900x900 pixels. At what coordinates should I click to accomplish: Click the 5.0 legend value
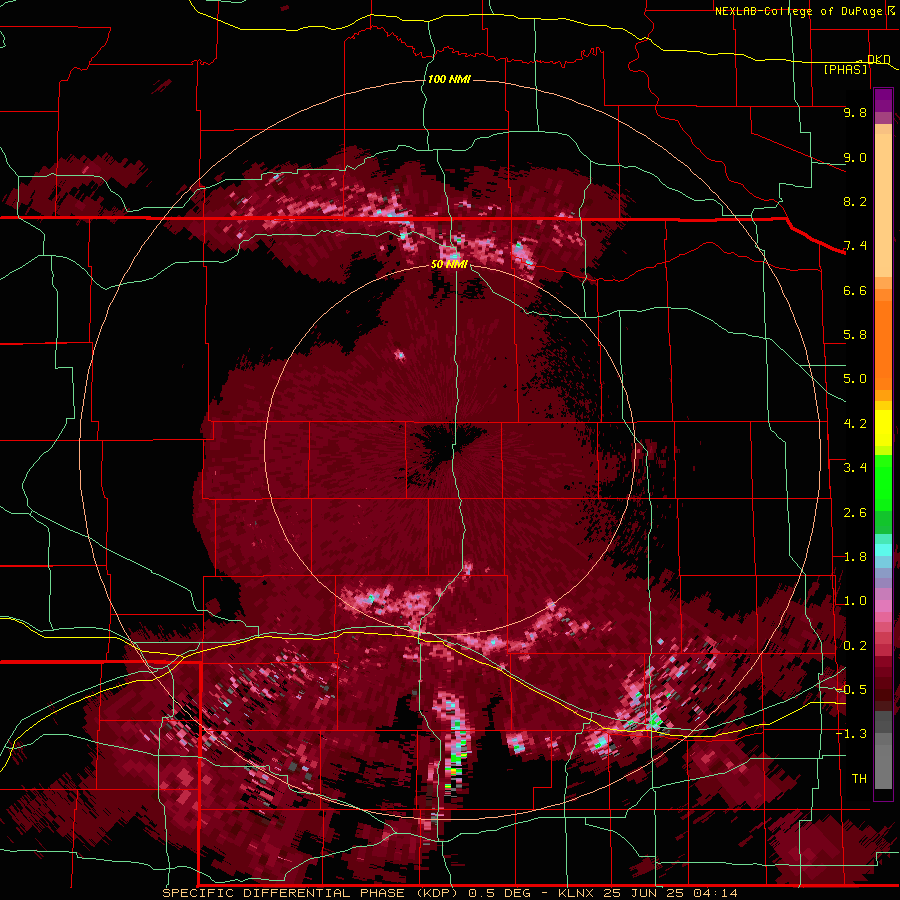pyautogui.click(x=855, y=379)
